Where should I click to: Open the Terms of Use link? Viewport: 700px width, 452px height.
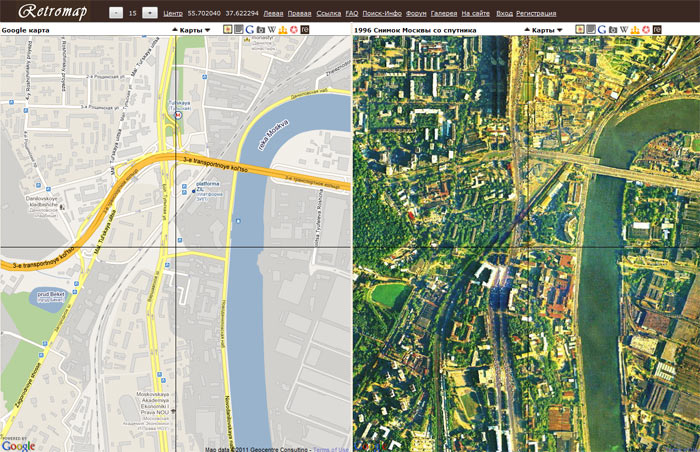pyautogui.click(x=331, y=449)
